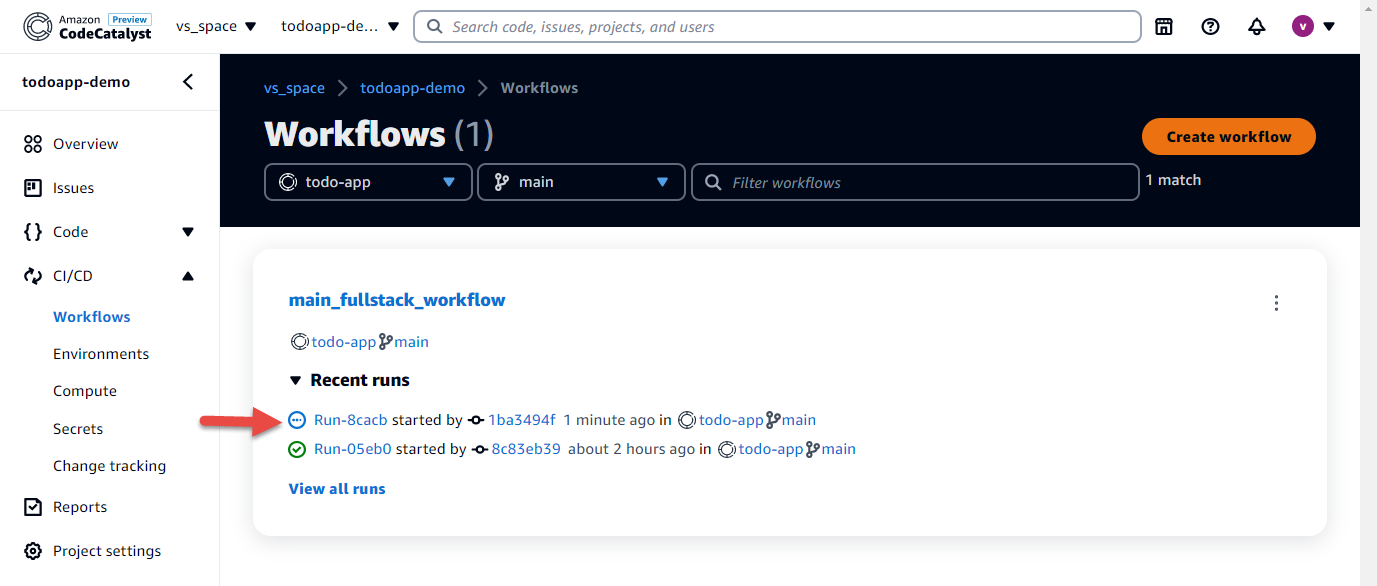
Task: Focus the search code, issues, projects field
Action: point(777,27)
